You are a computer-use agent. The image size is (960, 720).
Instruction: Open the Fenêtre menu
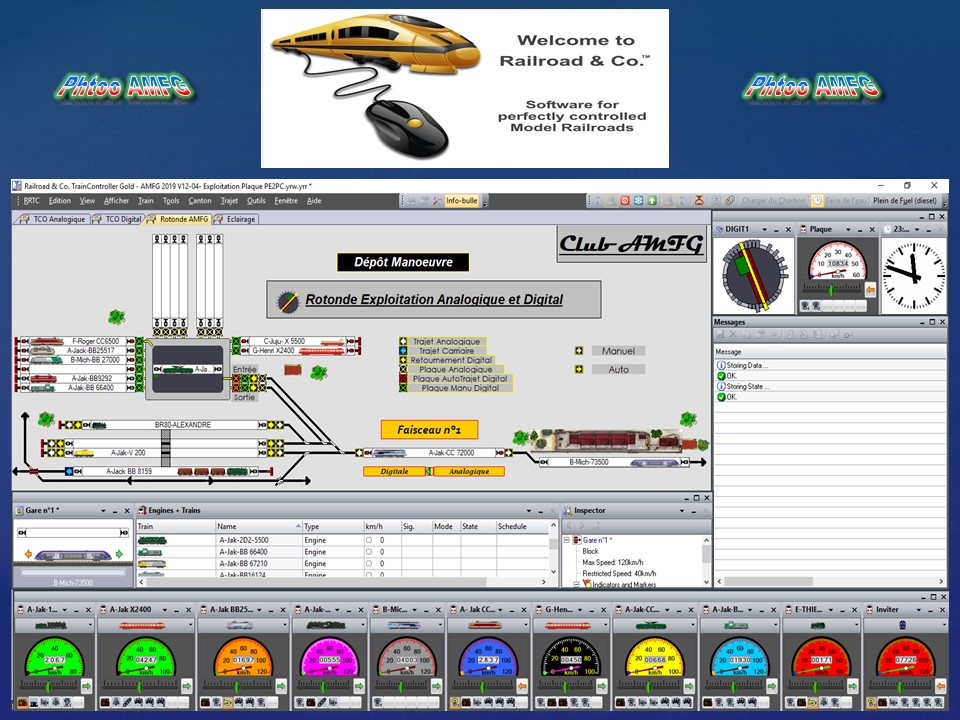(286, 201)
